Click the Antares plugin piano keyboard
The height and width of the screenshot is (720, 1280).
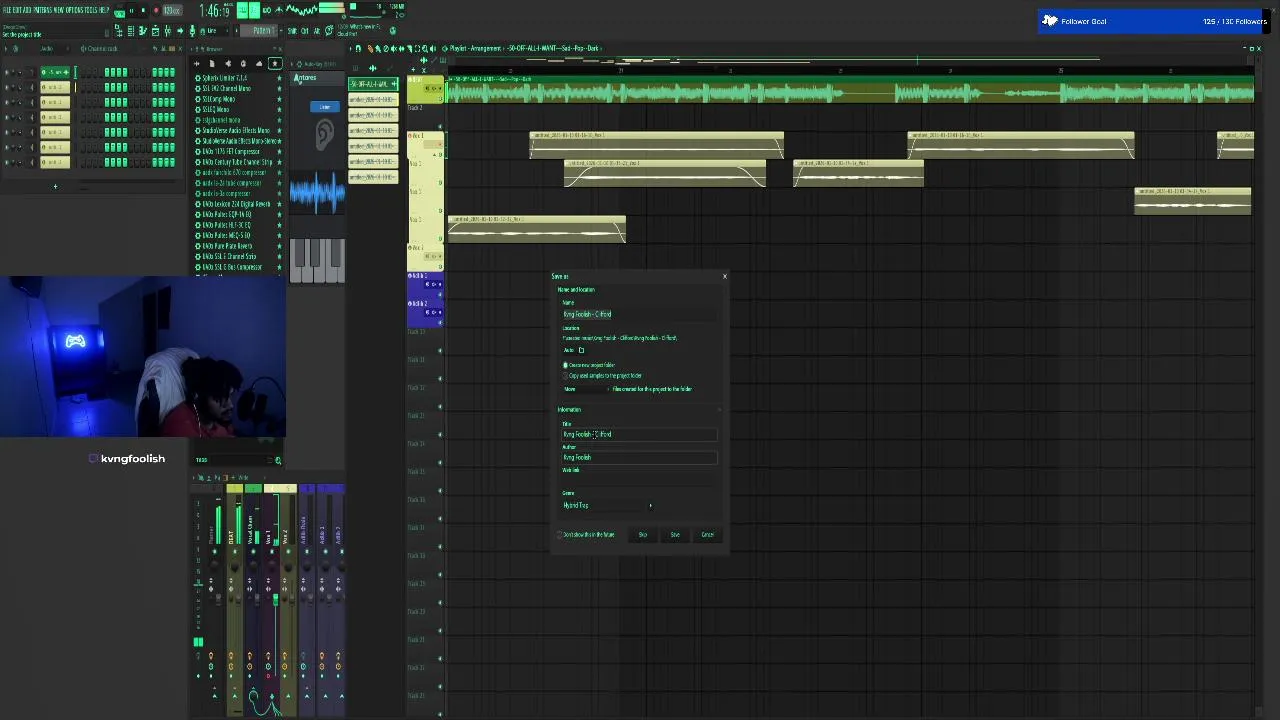point(317,260)
